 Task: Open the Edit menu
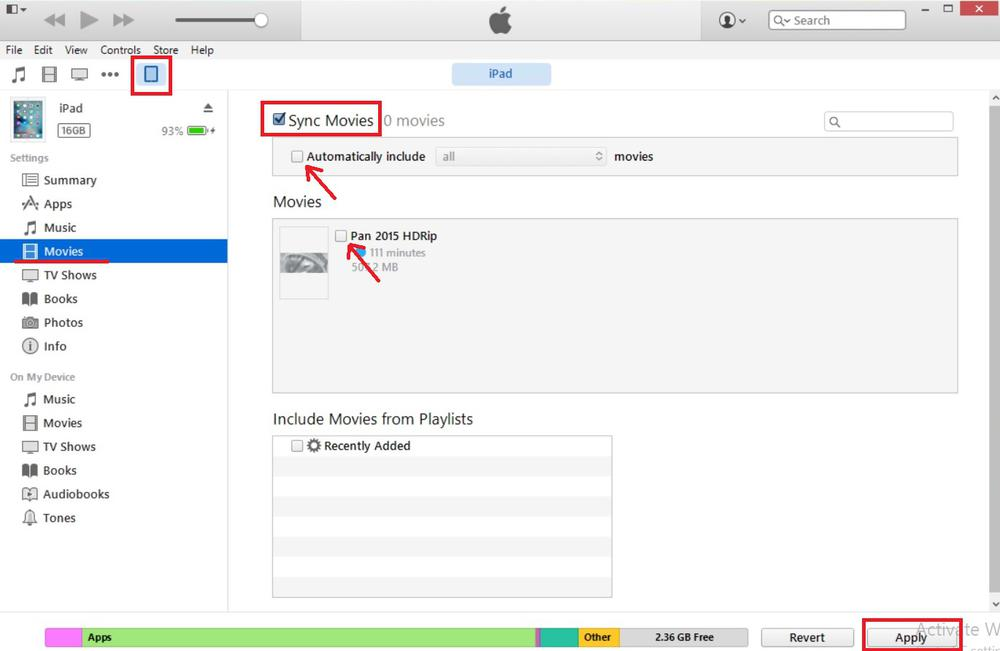tap(43, 50)
